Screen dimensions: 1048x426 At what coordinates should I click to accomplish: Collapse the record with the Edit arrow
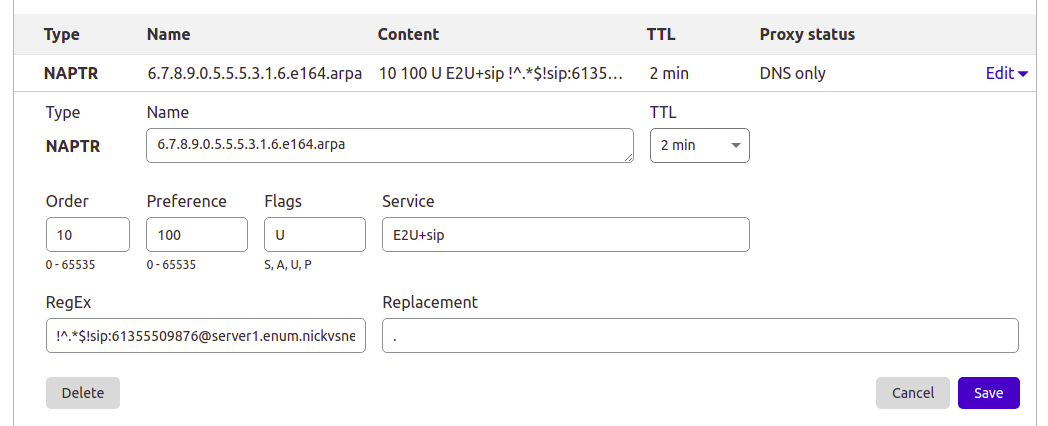pyautogui.click(x=1006, y=73)
